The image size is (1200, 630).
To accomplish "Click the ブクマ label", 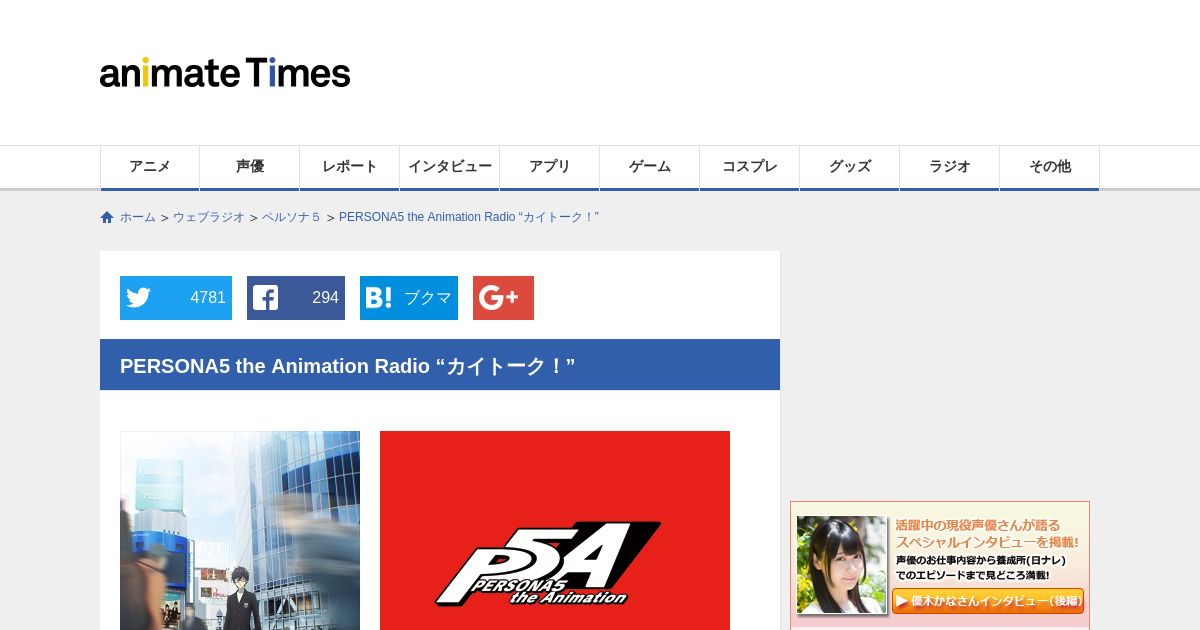I will pyautogui.click(x=427, y=298).
